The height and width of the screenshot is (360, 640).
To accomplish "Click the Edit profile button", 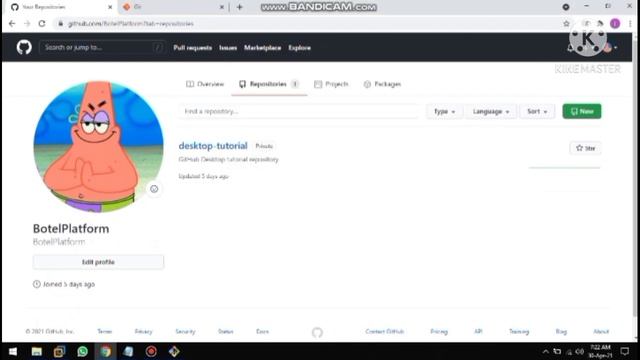I will 98,262.
